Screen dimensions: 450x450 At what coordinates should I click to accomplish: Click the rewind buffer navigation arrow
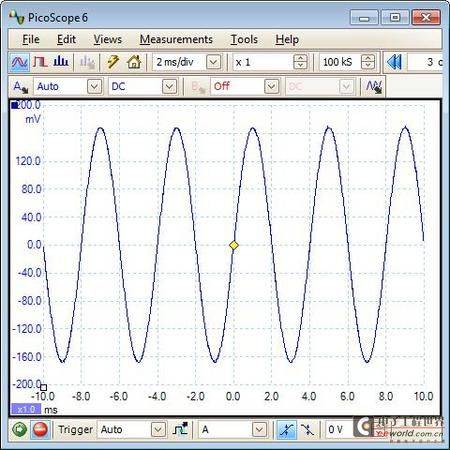394,62
